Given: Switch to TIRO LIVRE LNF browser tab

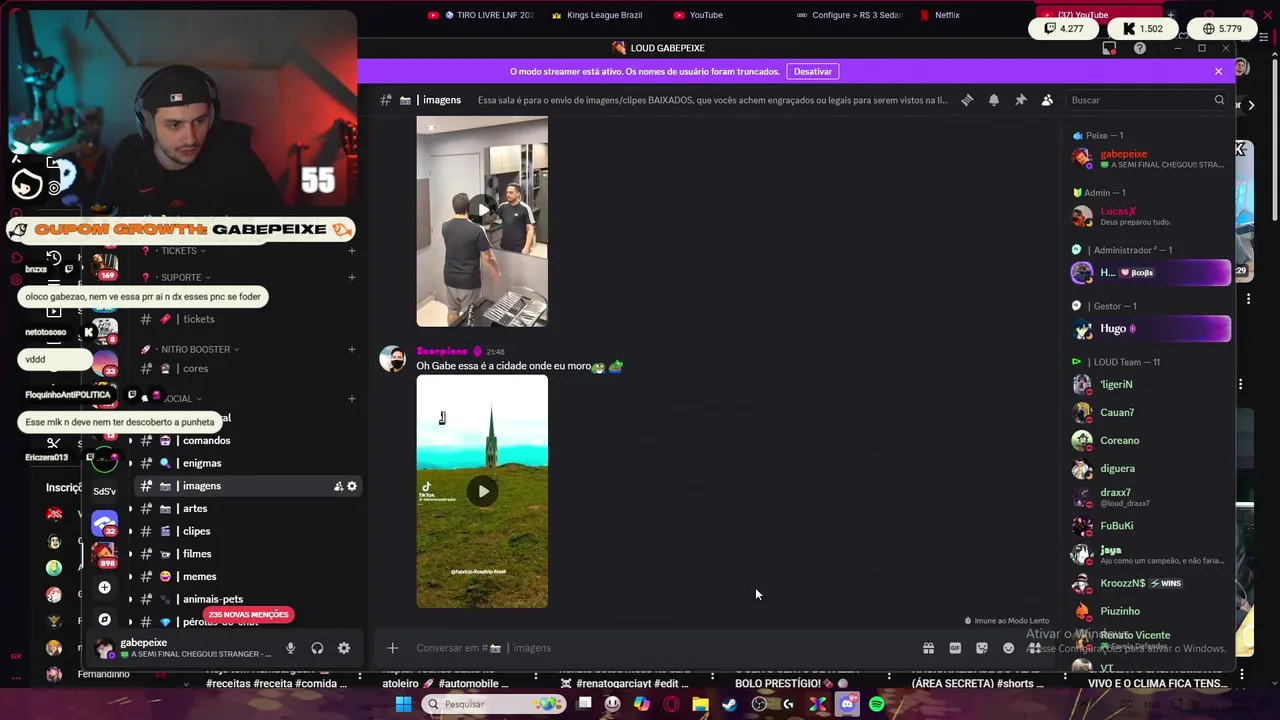Looking at the screenshot, I should (x=481, y=15).
